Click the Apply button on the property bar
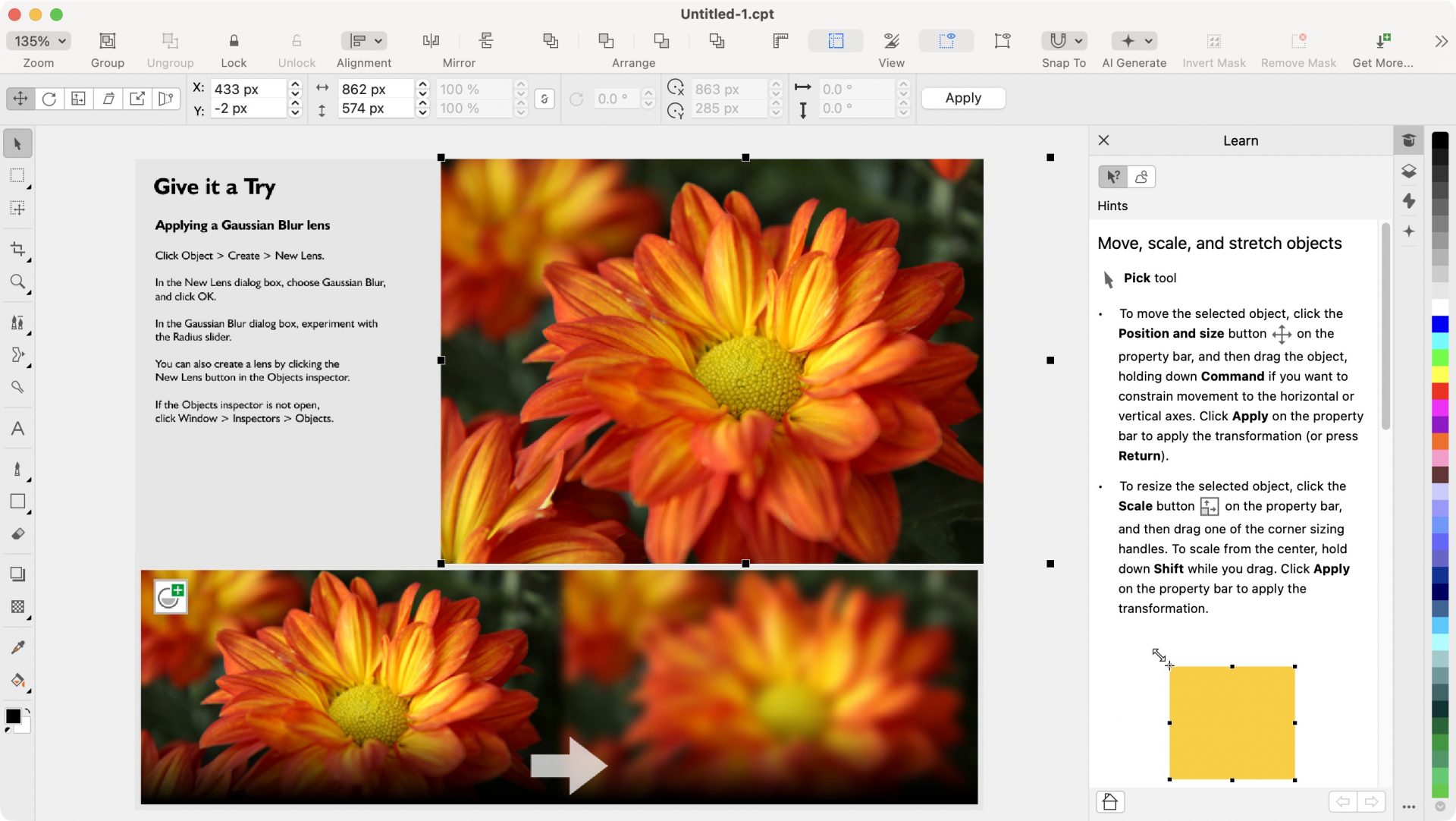 (962, 98)
